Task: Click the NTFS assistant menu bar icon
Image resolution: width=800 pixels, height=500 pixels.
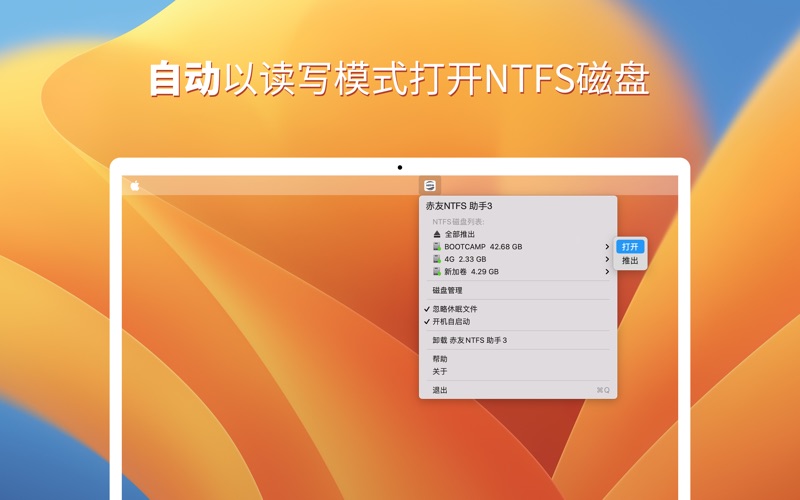Action: tap(430, 186)
